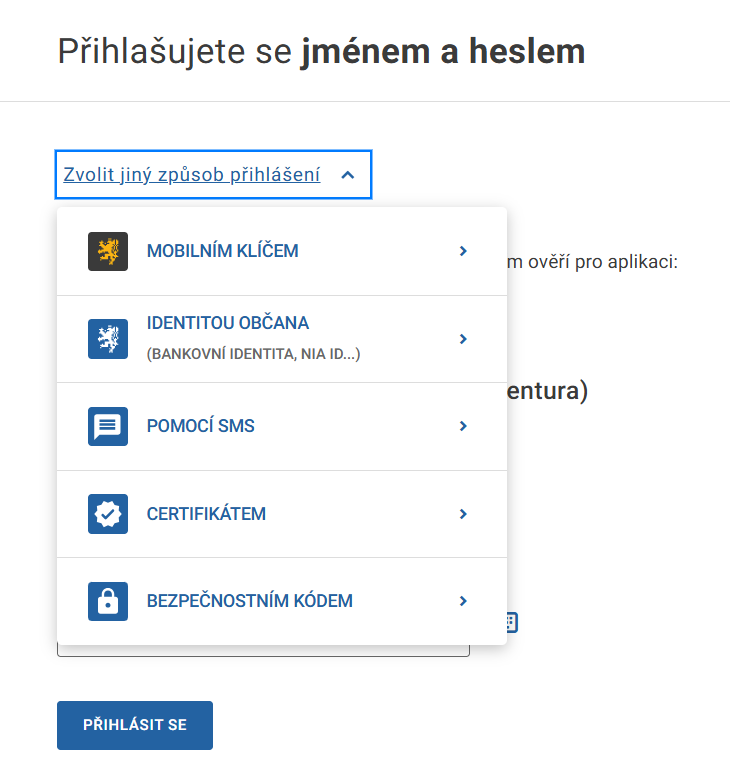Pick the Pomocí SMS login option
The height and width of the screenshot is (778, 730).
pos(201,426)
